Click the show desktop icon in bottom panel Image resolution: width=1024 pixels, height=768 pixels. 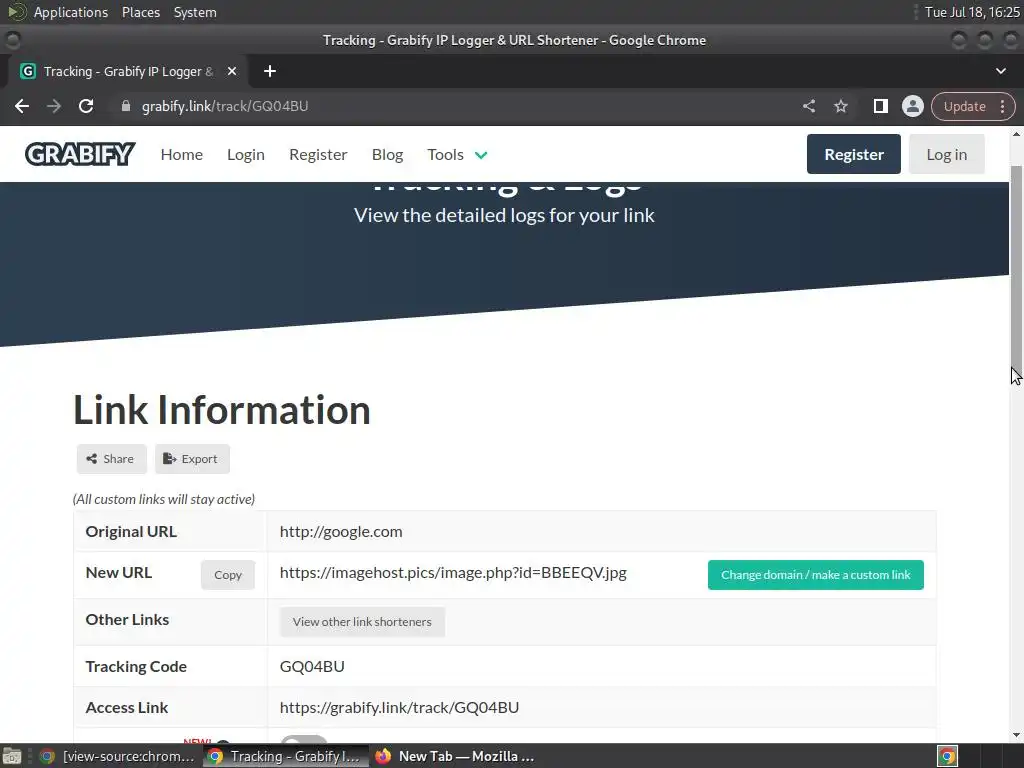12,756
